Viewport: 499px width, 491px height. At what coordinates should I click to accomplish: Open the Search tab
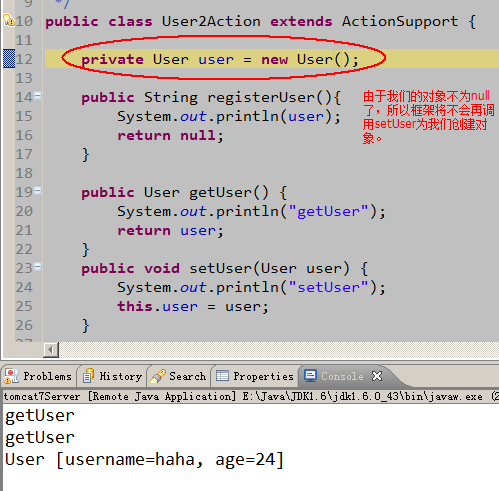click(x=179, y=376)
